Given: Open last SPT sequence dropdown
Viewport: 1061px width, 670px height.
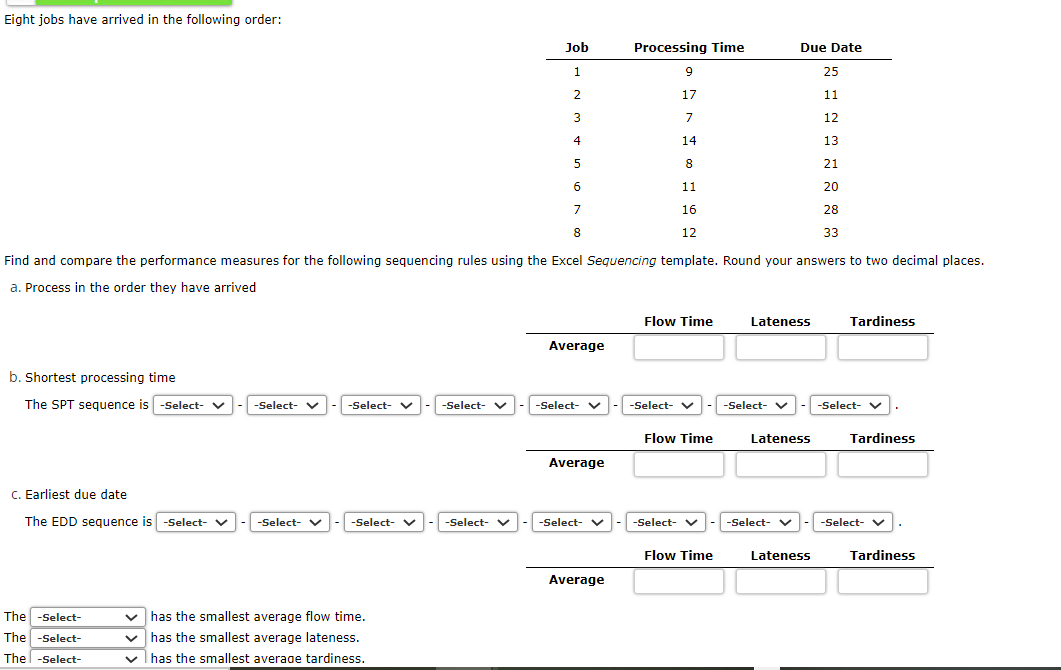Looking at the screenshot, I should [x=850, y=405].
